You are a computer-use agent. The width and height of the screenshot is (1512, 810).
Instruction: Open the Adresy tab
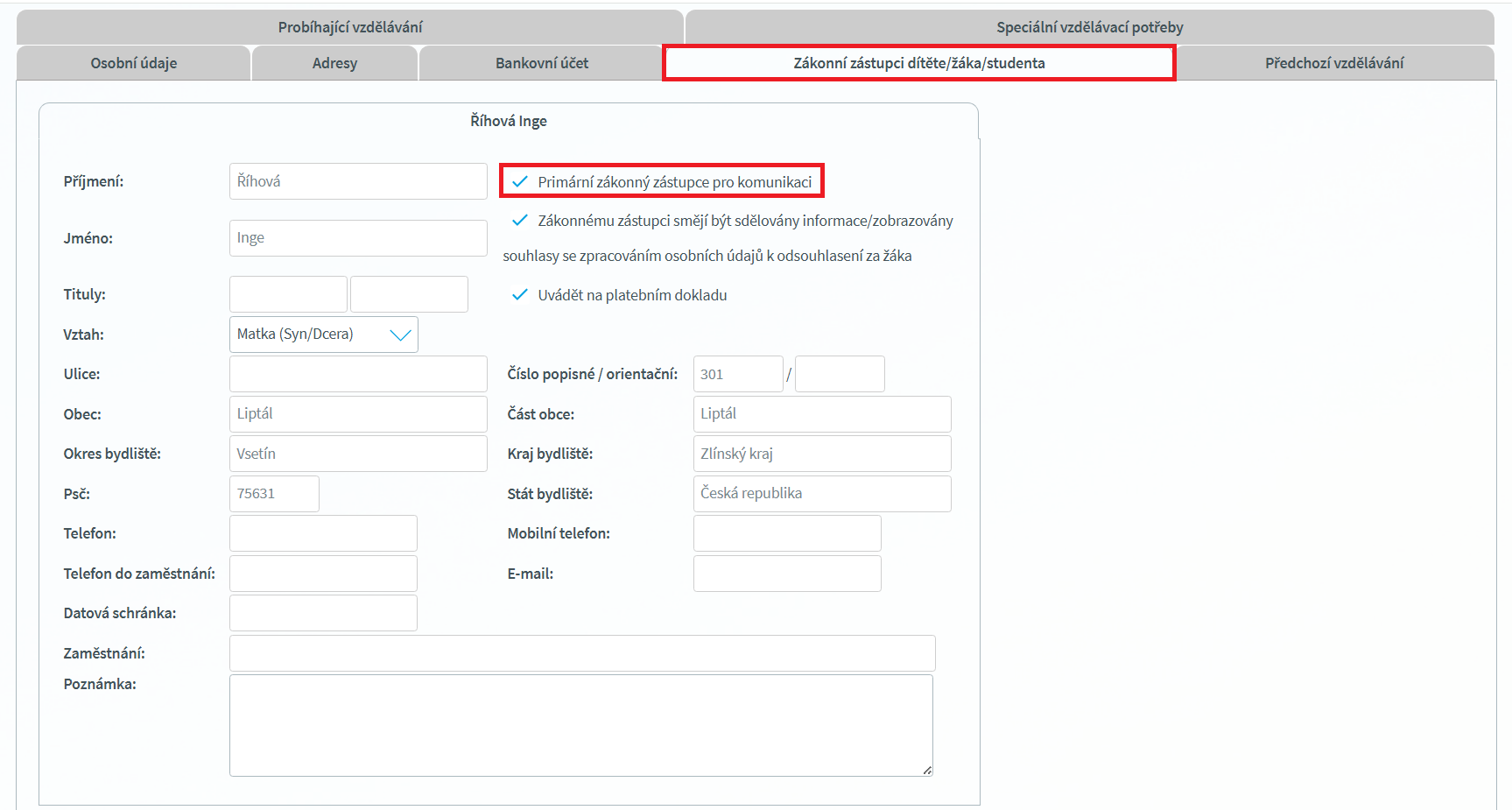click(334, 63)
